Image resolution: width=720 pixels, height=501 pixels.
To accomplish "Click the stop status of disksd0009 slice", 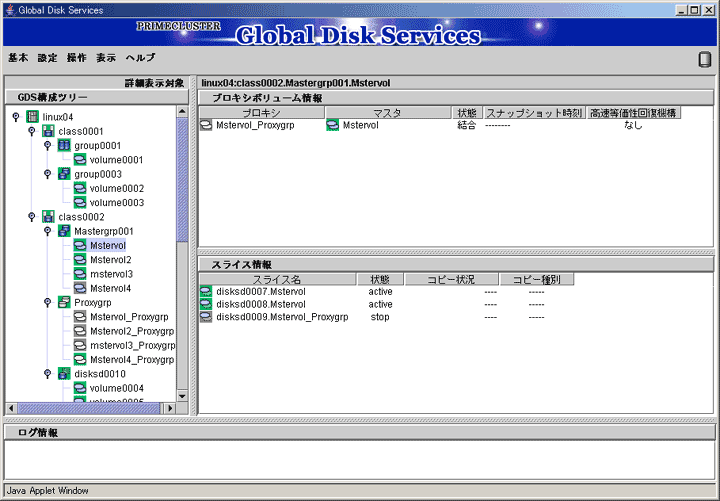I will [x=380, y=317].
